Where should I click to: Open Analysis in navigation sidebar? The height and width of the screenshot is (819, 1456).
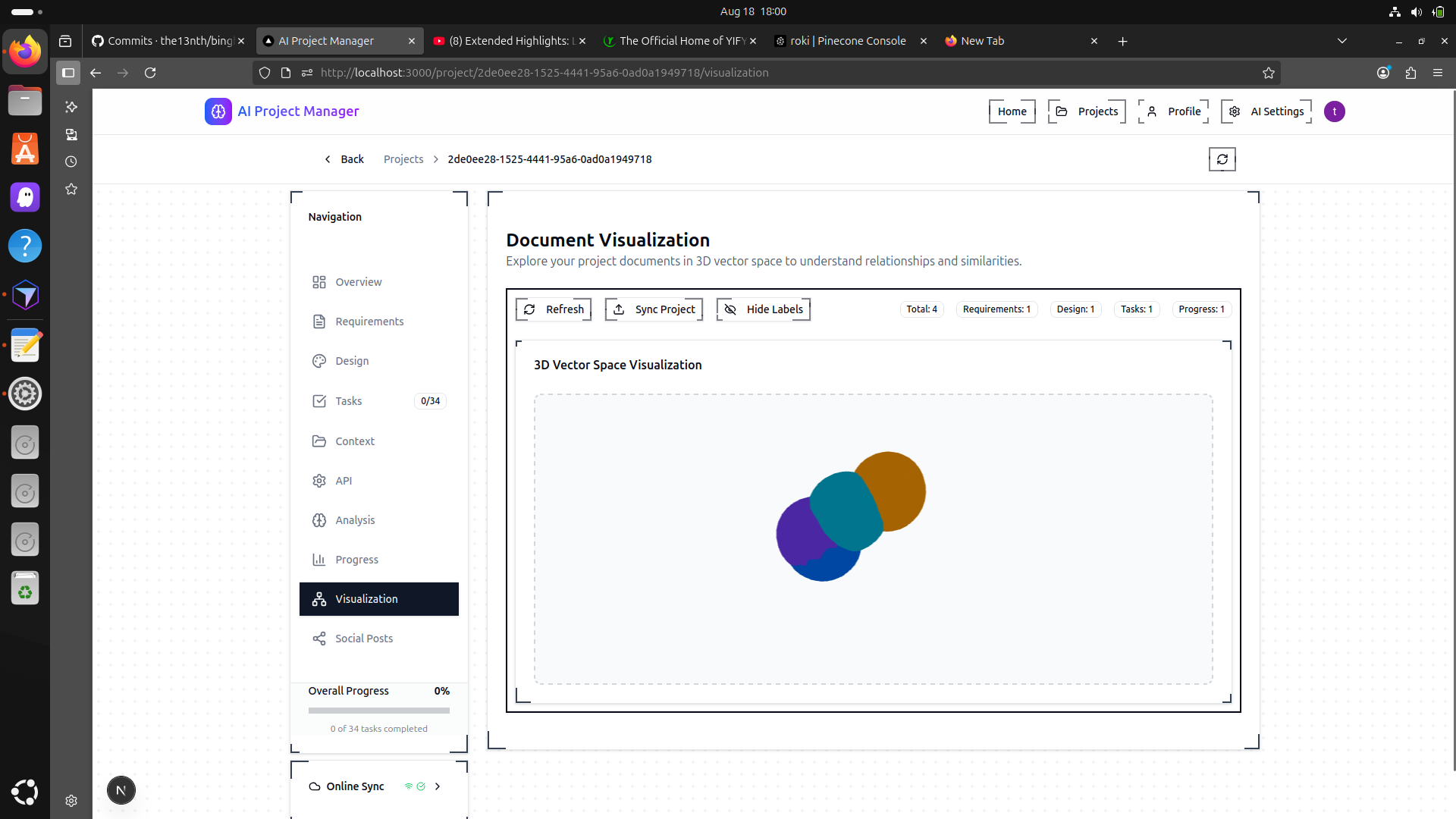coord(355,520)
